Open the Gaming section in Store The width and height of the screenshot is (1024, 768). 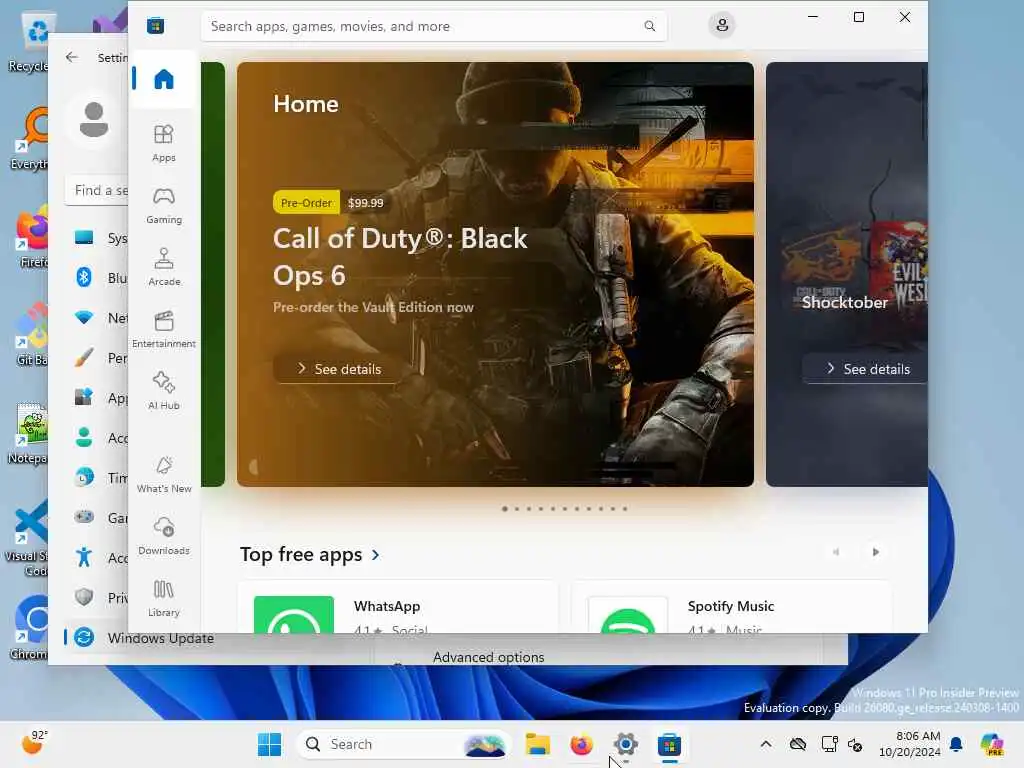[164, 205]
